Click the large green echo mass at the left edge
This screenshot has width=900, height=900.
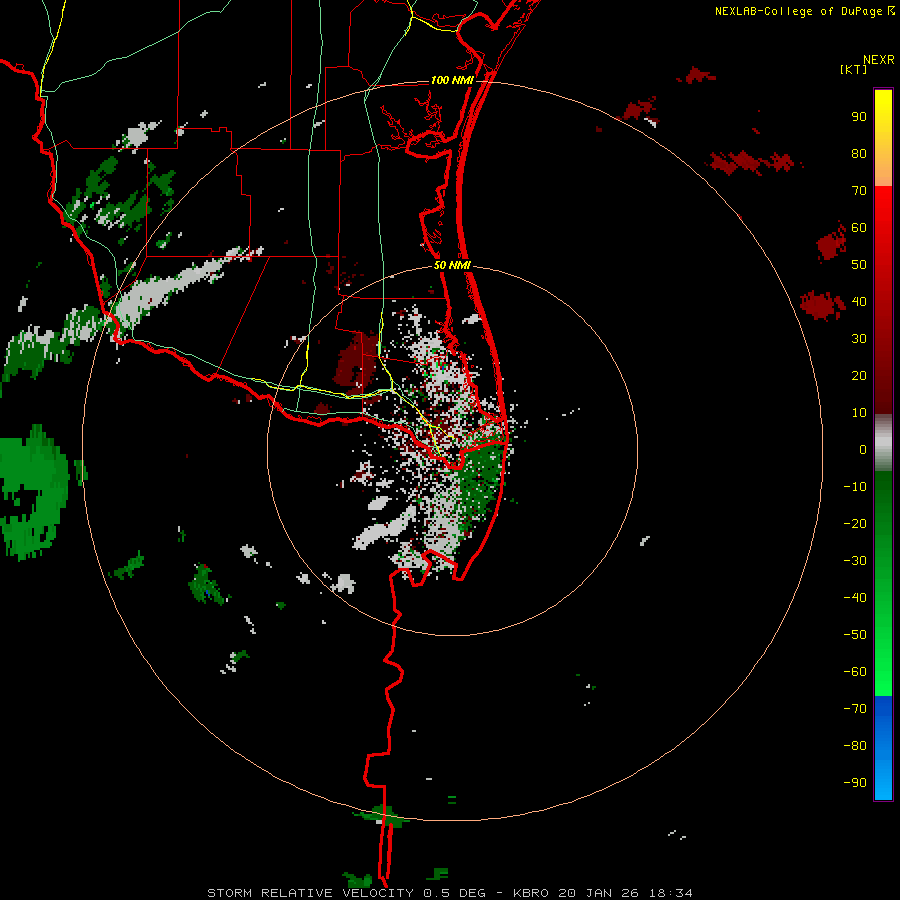33,492
